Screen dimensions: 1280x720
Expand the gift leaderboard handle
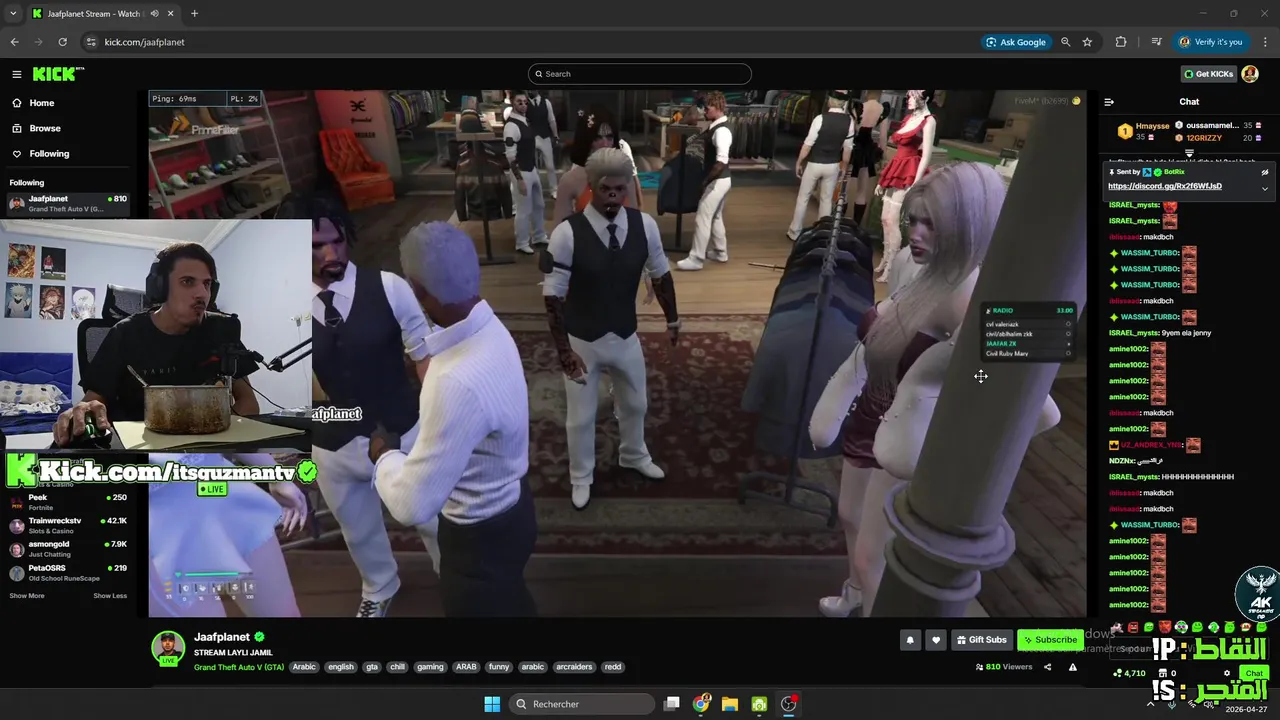tap(1189, 153)
